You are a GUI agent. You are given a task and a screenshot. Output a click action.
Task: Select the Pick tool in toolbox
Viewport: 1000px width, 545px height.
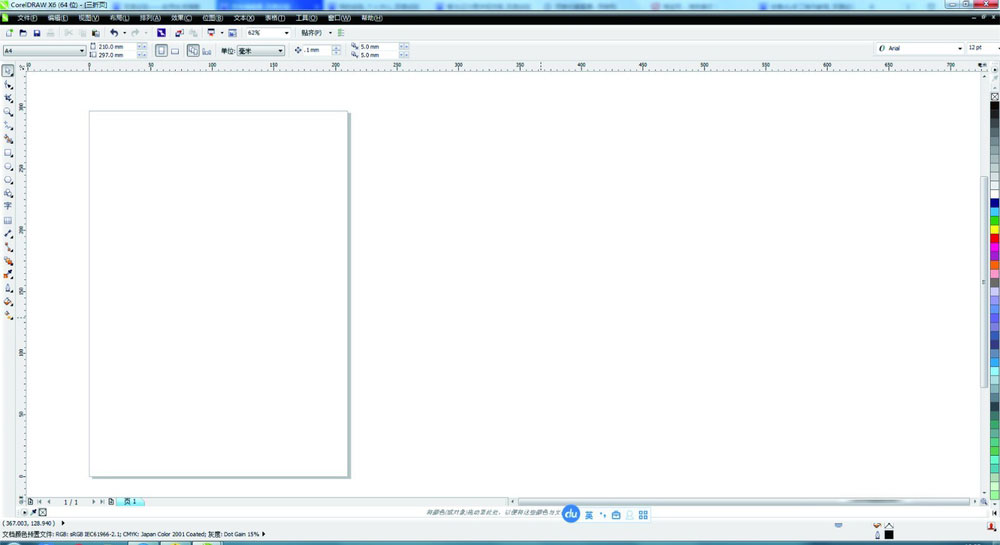[8, 71]
